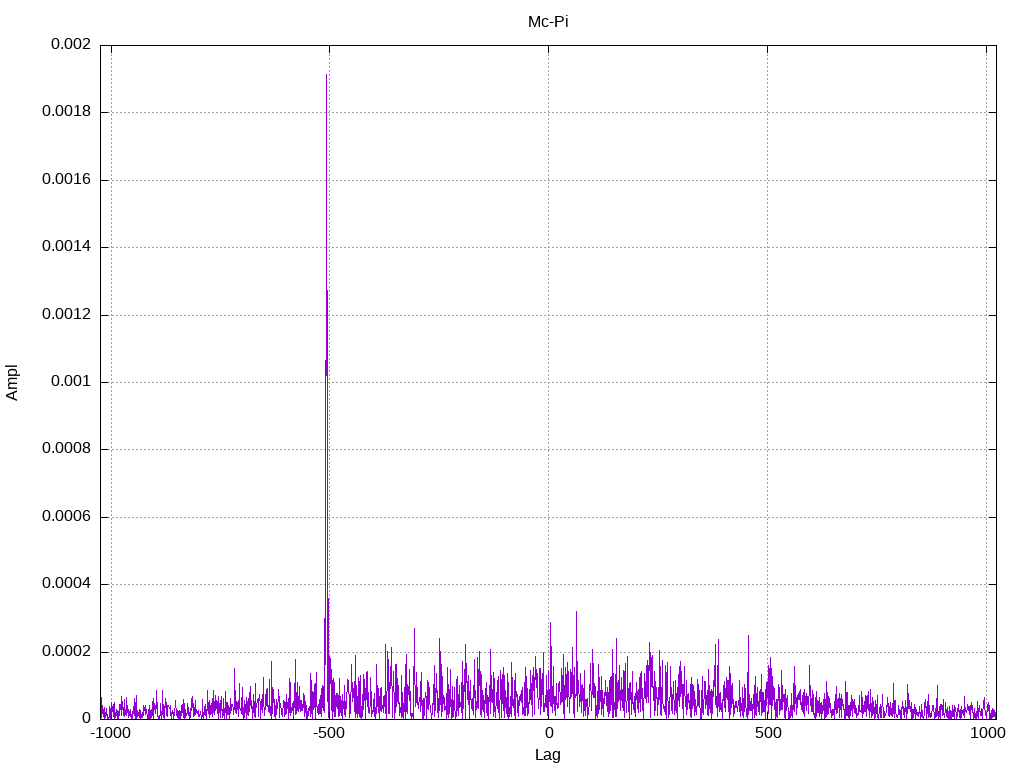Click the 0.0016 y-axis tick label
The height and width of the screenshot is (768, 1024).
pyautogui.click(x=66, y=180)
